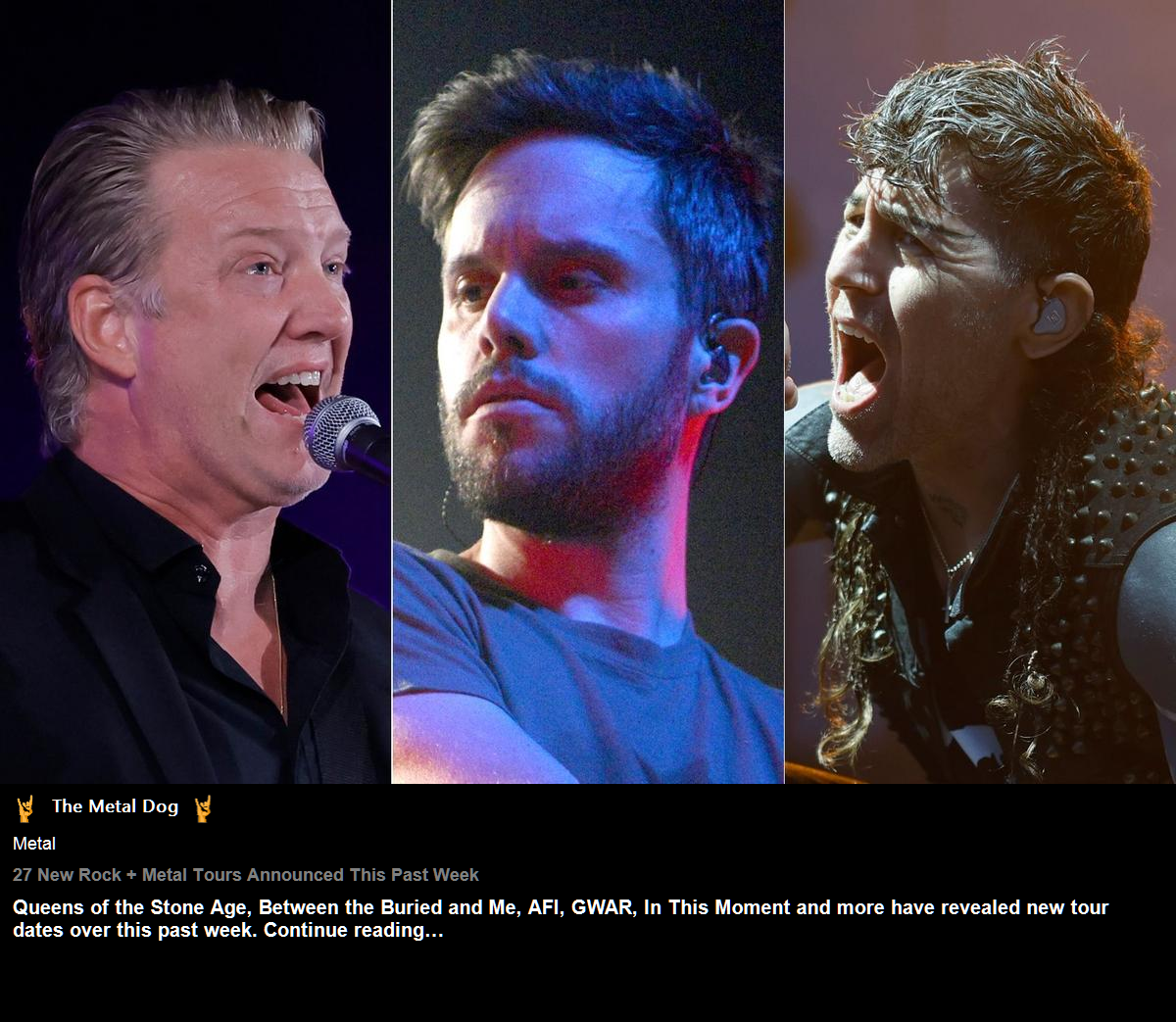Open the photo of bearded man in blue shirt

pos(588,392)
